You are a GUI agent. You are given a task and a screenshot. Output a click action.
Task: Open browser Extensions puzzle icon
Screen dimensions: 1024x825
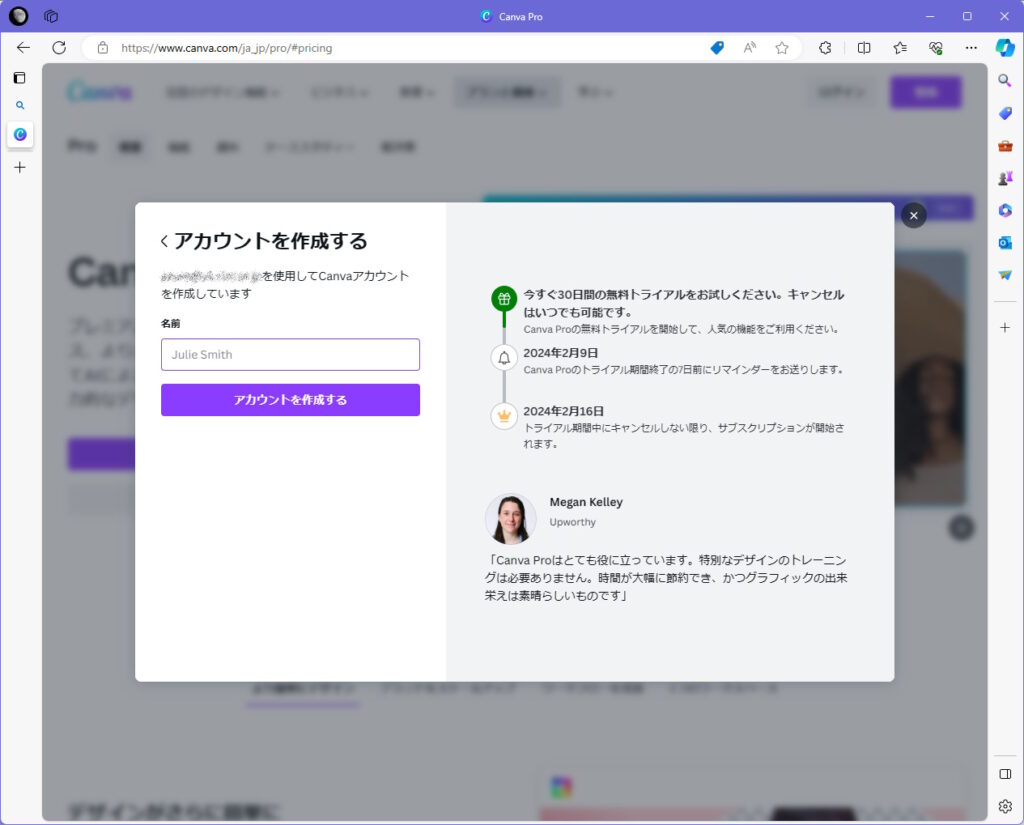(825, 48)
